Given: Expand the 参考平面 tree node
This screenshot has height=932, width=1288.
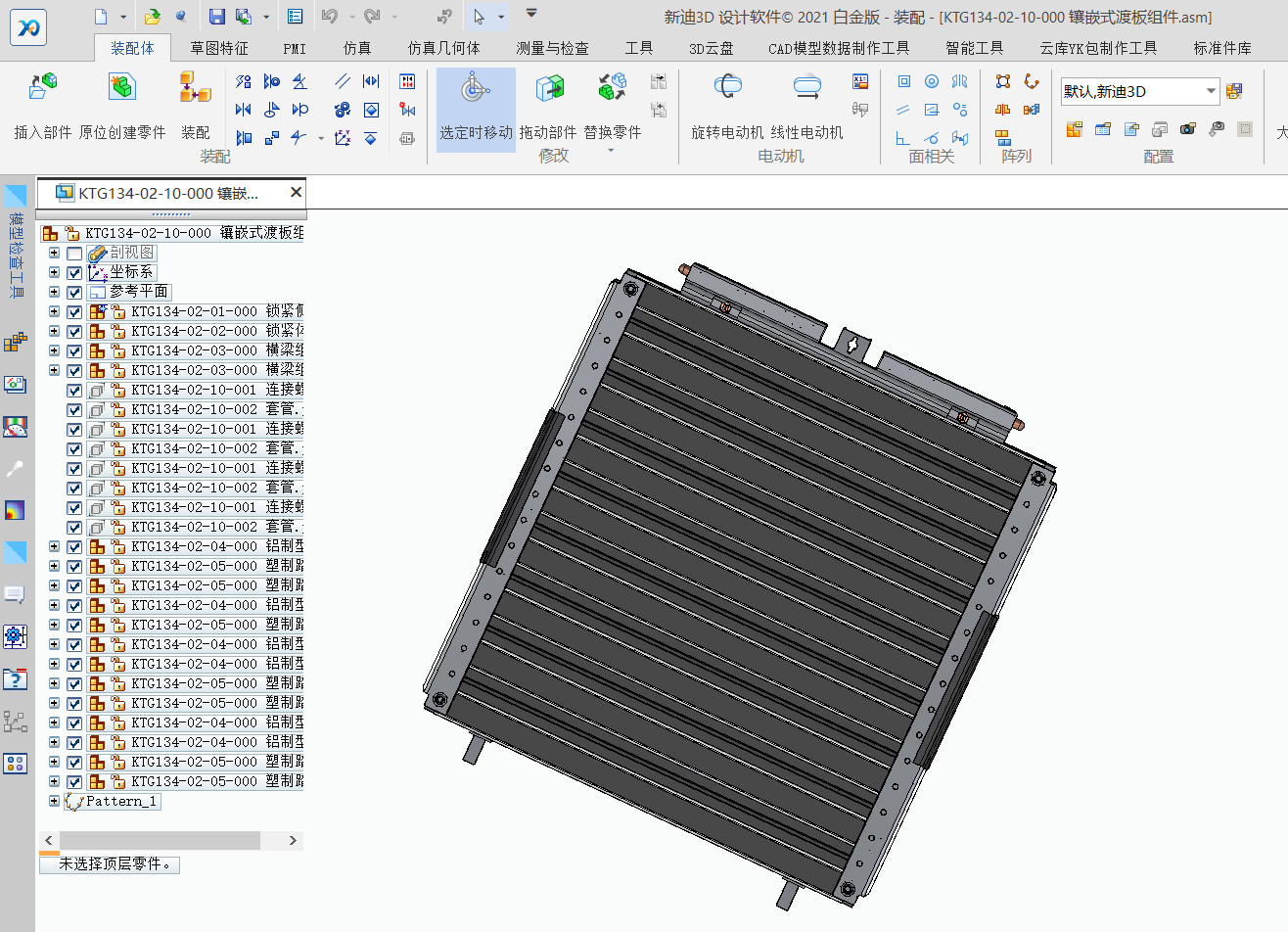Looking at the screenshot, I should click(54, 292).
